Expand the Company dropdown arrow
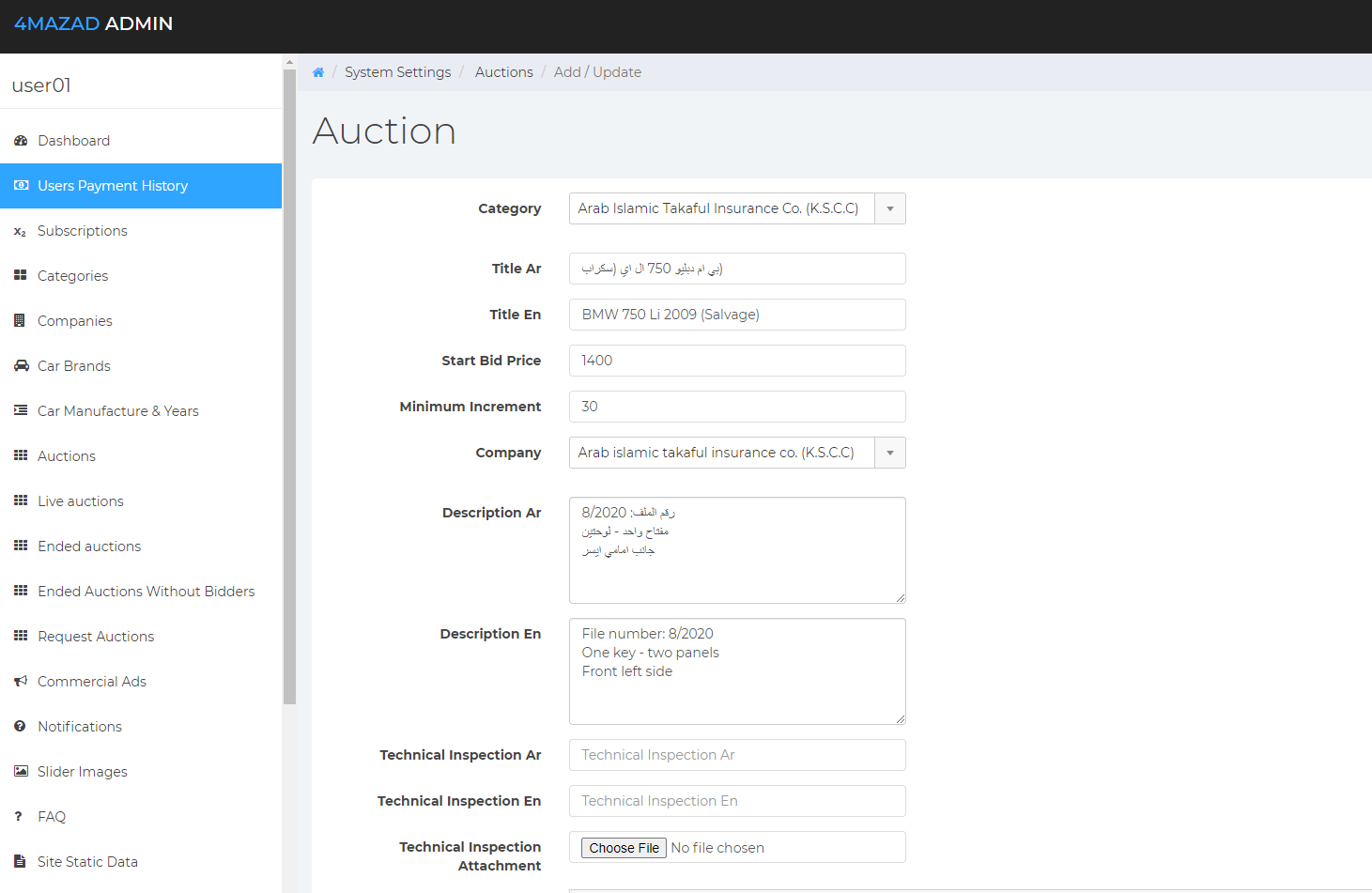 click(x=889, y=453)
